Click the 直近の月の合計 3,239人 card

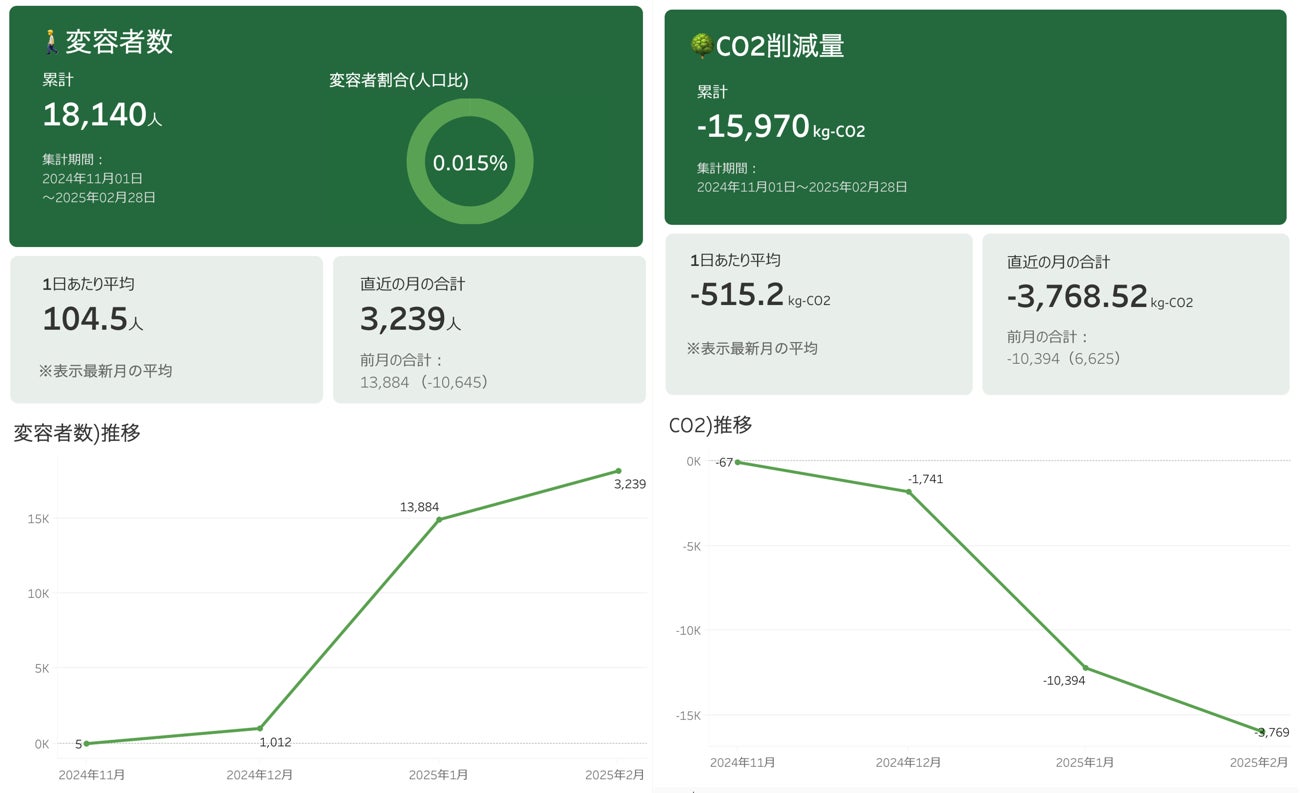pos(489,330)
